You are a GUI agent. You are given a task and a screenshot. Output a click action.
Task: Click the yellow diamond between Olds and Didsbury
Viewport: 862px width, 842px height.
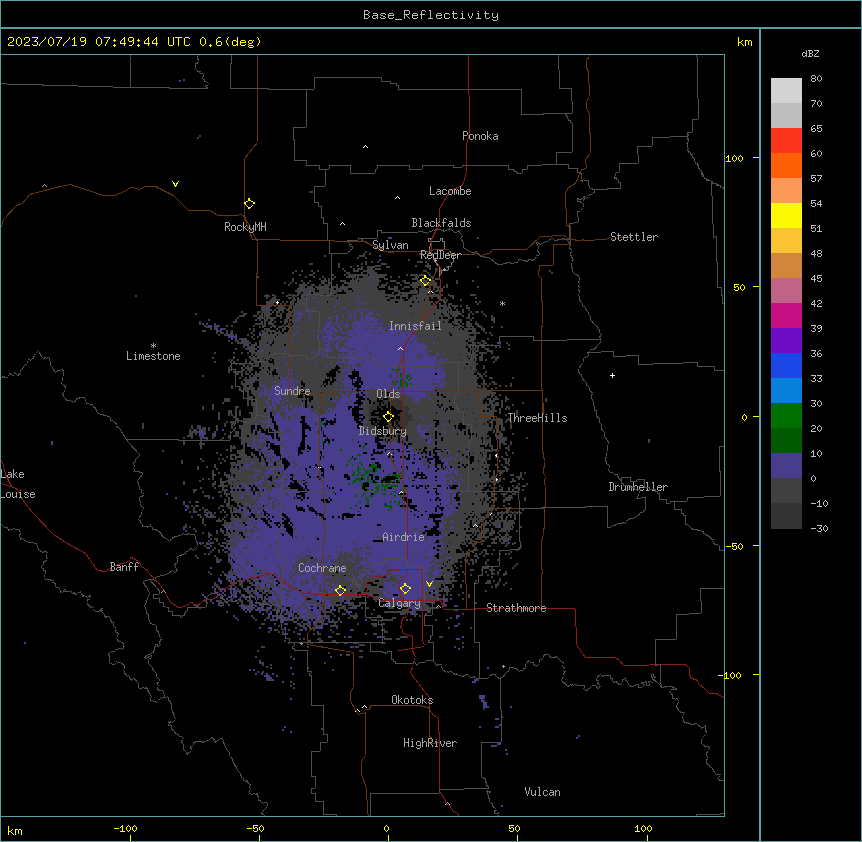pos(388,417)
